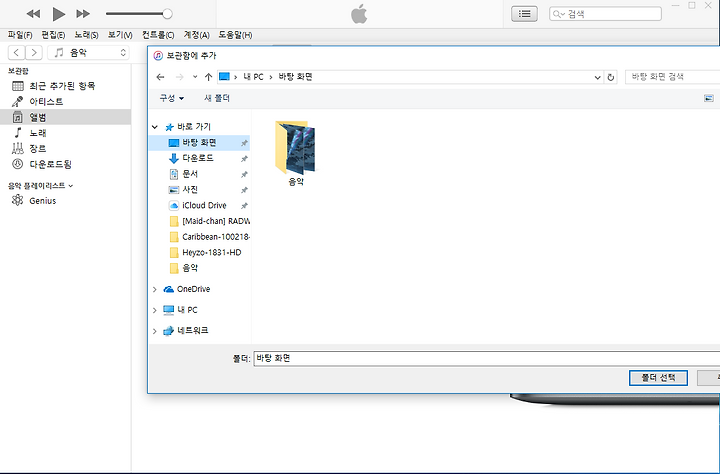This screenshot has width=720, height=474.
Task: Click 바탕 화면 in the address path
Action: tap(295, 77)
